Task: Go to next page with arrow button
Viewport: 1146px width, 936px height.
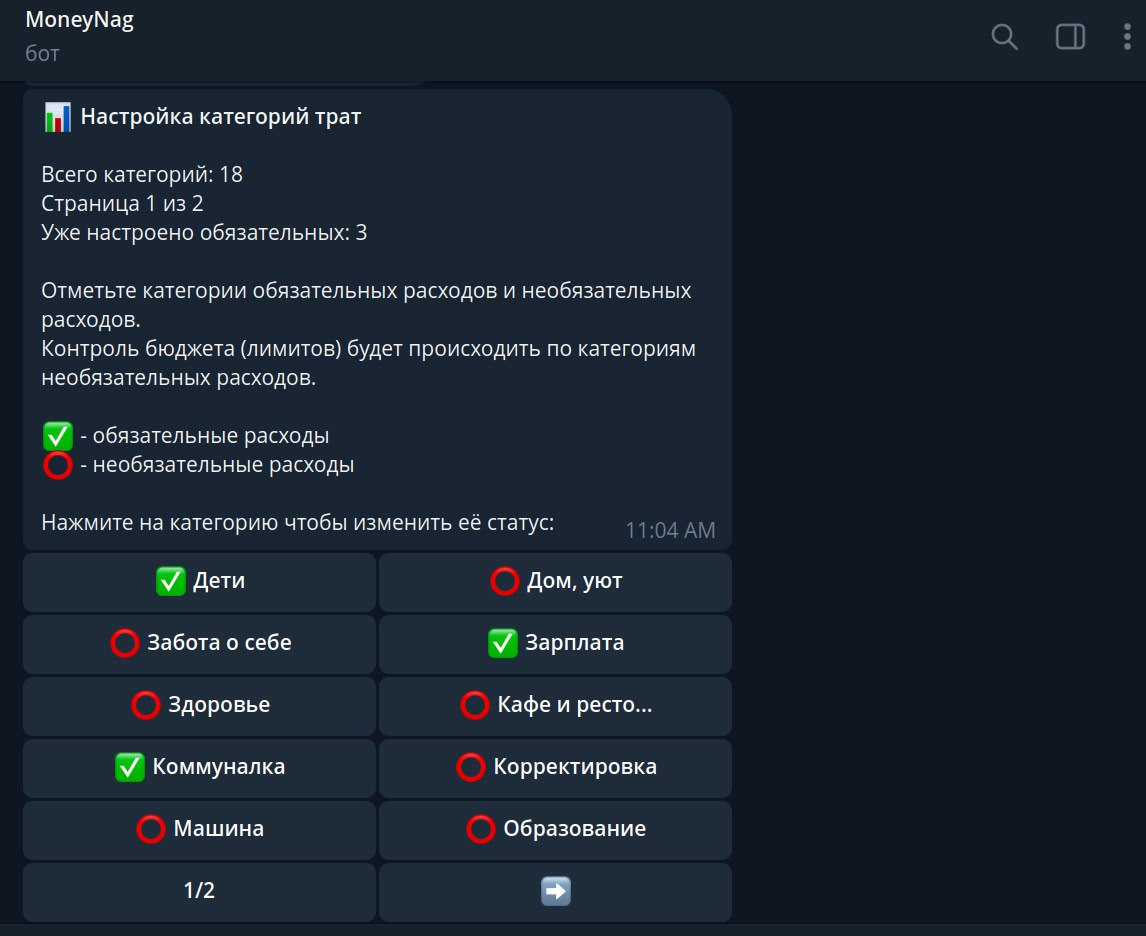Action: click(x=555, y=891)
